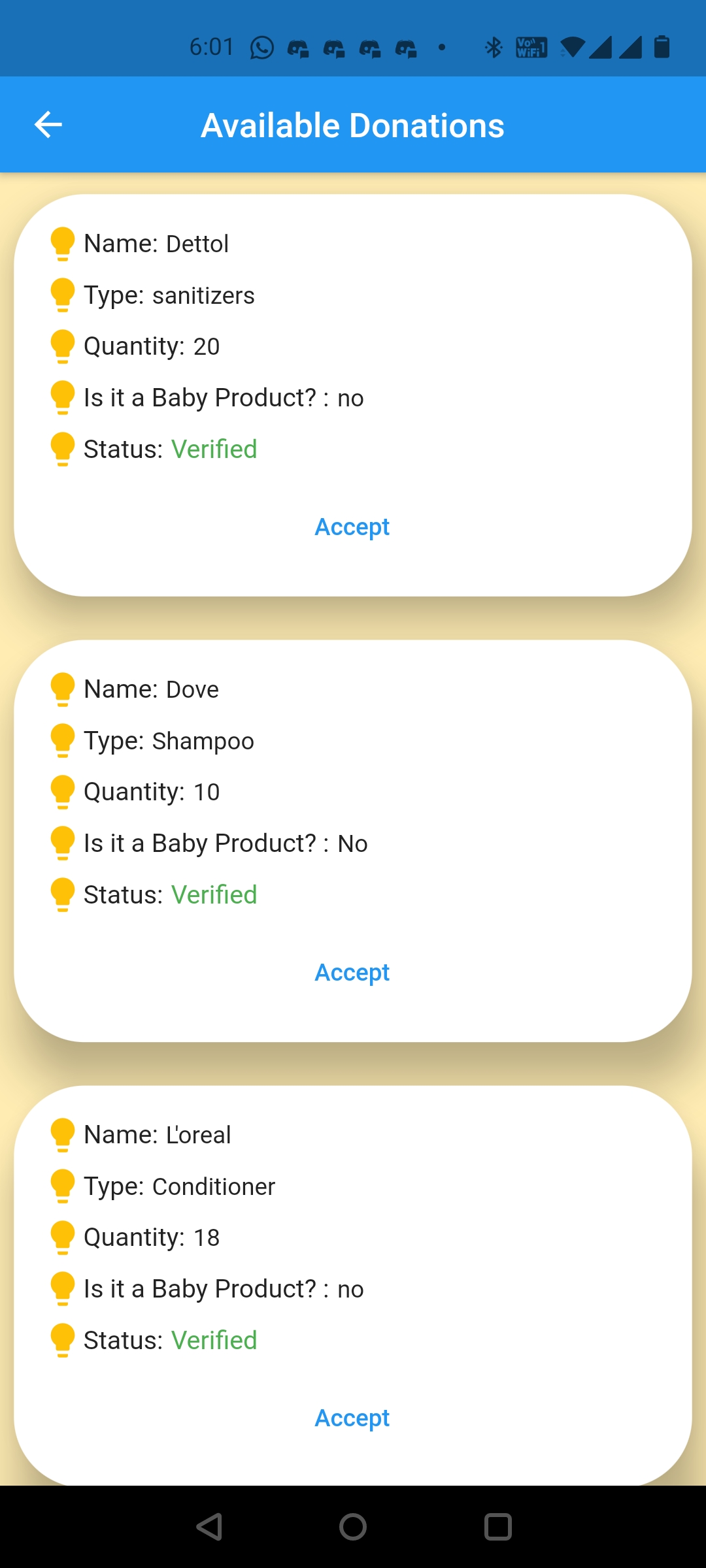Tap the Android home circle button
706x1568 pixels.
(x=353, y=1527)
